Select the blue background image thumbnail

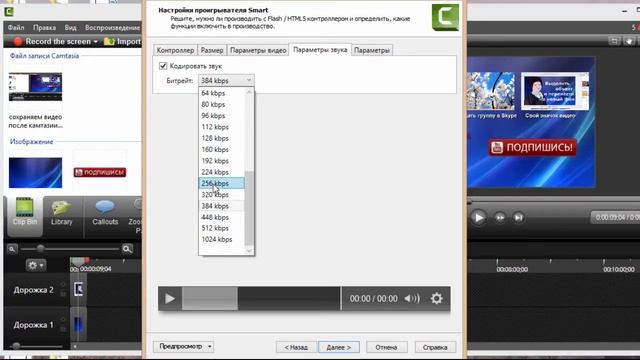36,172
